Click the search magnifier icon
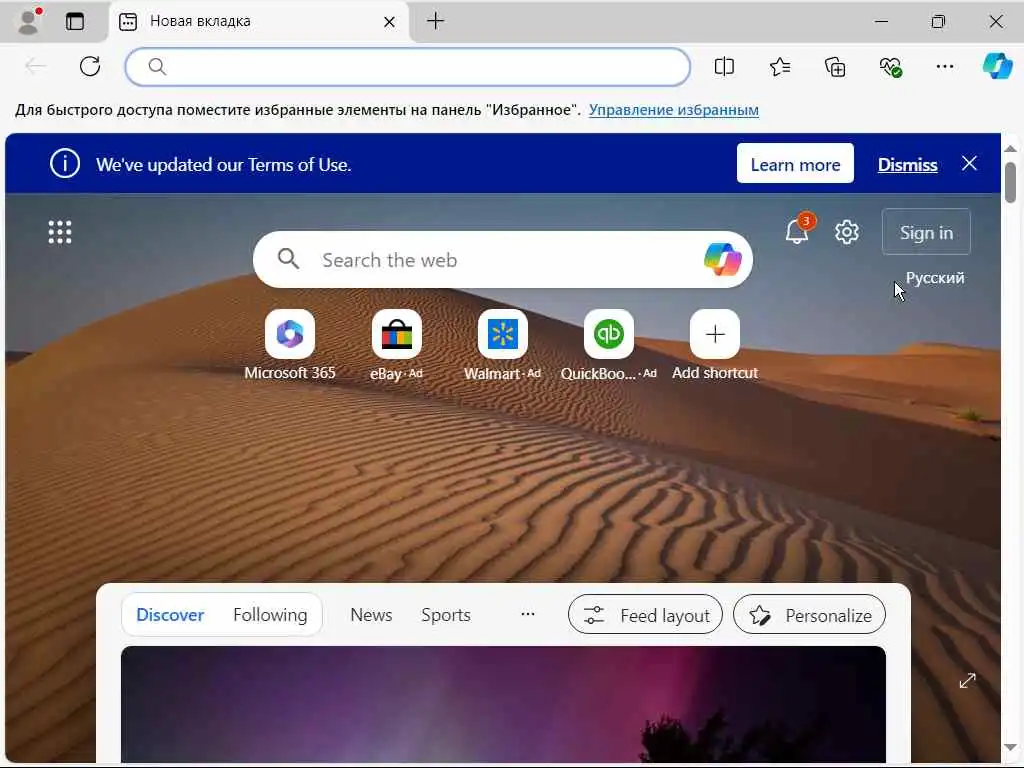Image resolution: width=1024 pixels, height=768 pixels. 288,259
